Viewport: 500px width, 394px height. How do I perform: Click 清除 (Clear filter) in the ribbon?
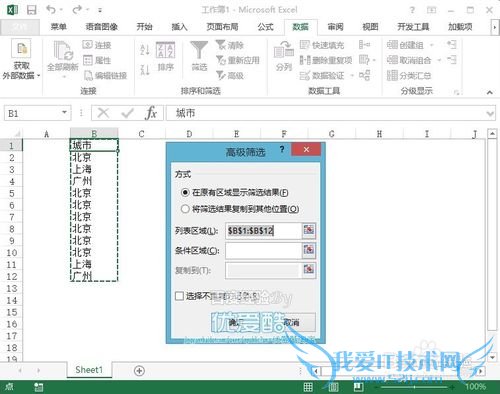230,45
